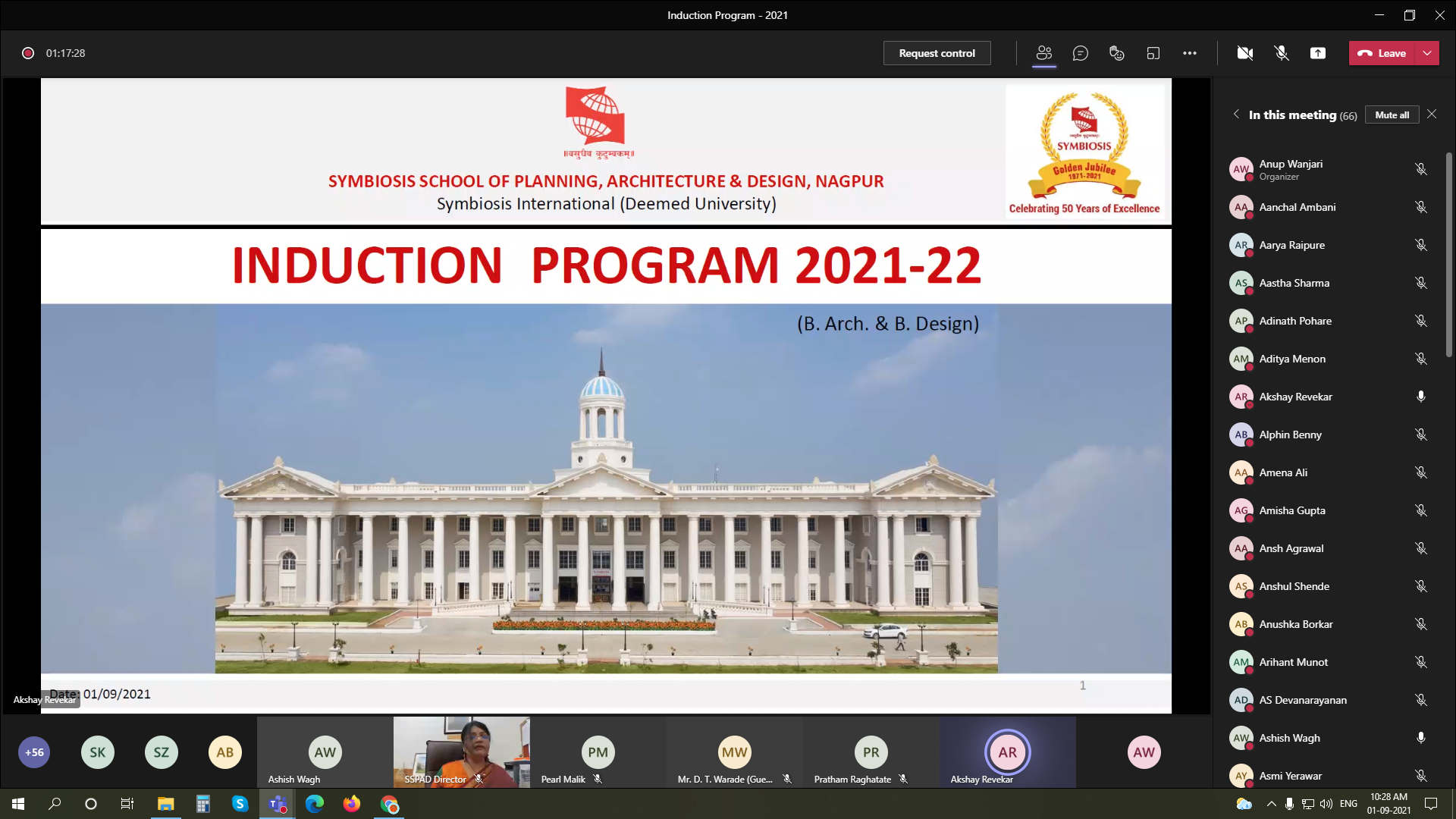Go back using the panel chevron
The image size is (1456, 819).
pos(1236,114)
